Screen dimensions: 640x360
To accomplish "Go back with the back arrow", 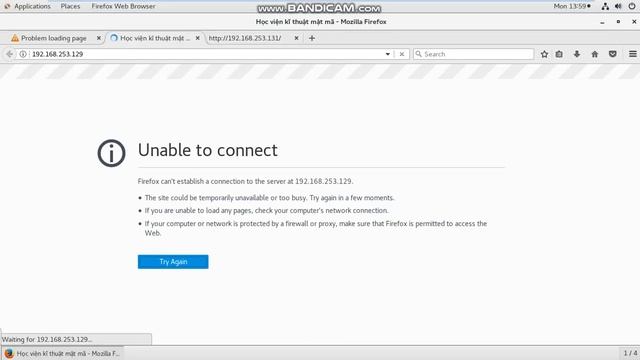I will pyautogui.click(x=9, y=54).
